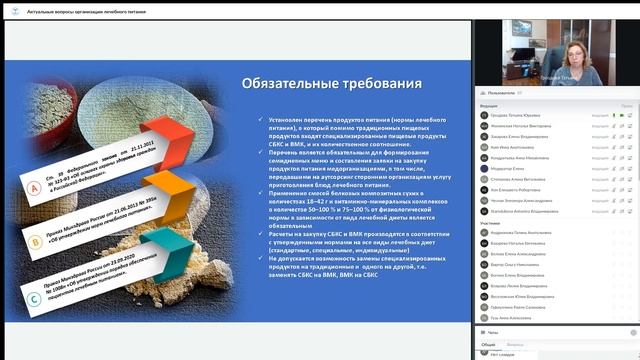Image resolution: width=640 pixels, height=360 pixels.
Task: Open chat settings round icon in the Чаты header
Action: point(633,333)
